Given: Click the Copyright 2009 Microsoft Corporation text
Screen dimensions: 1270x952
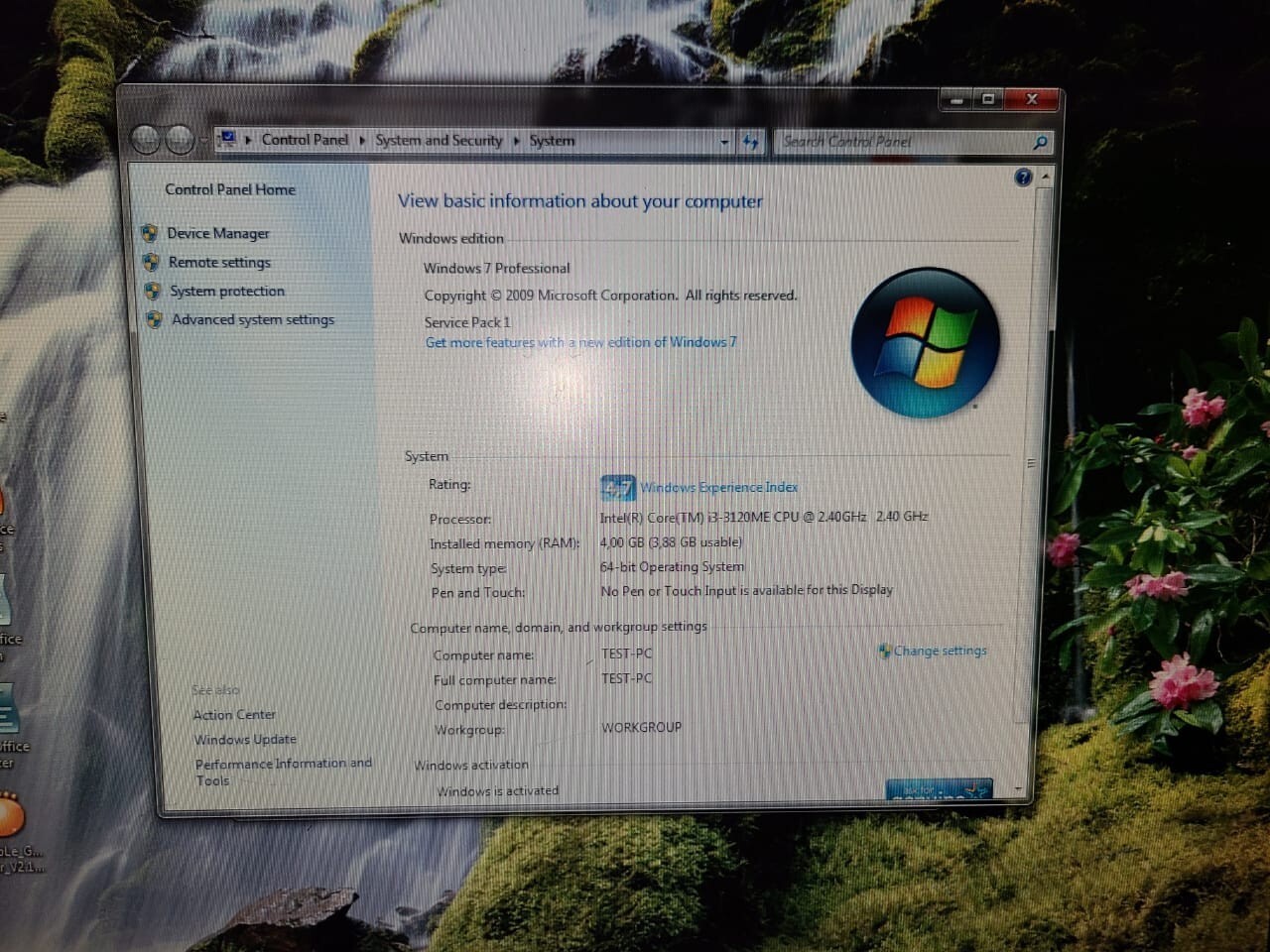Looking at the screenshot, I should tap(610, 296).
